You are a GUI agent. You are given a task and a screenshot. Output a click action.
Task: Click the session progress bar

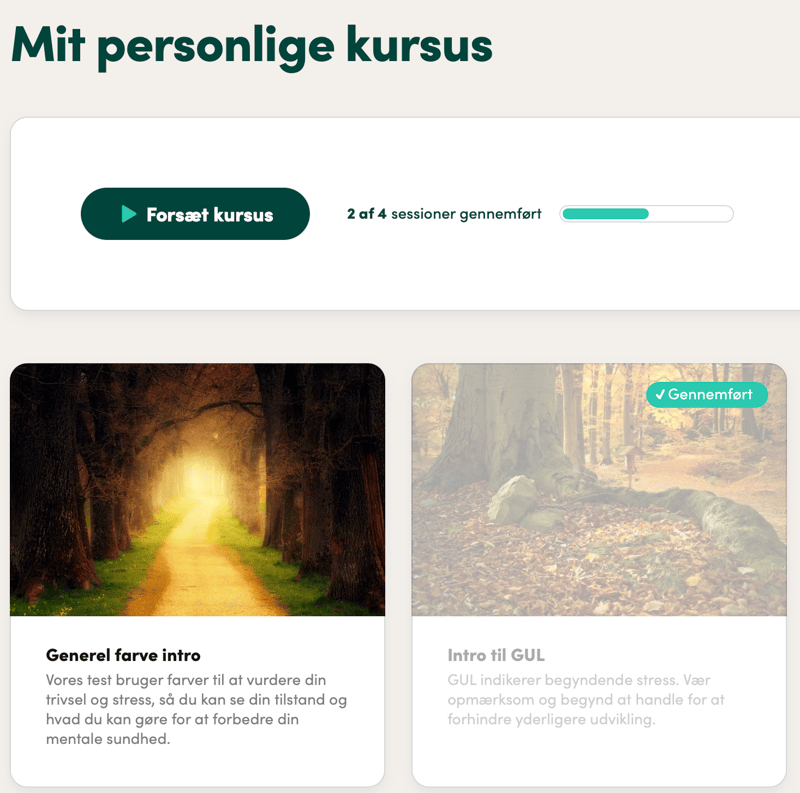646,214
